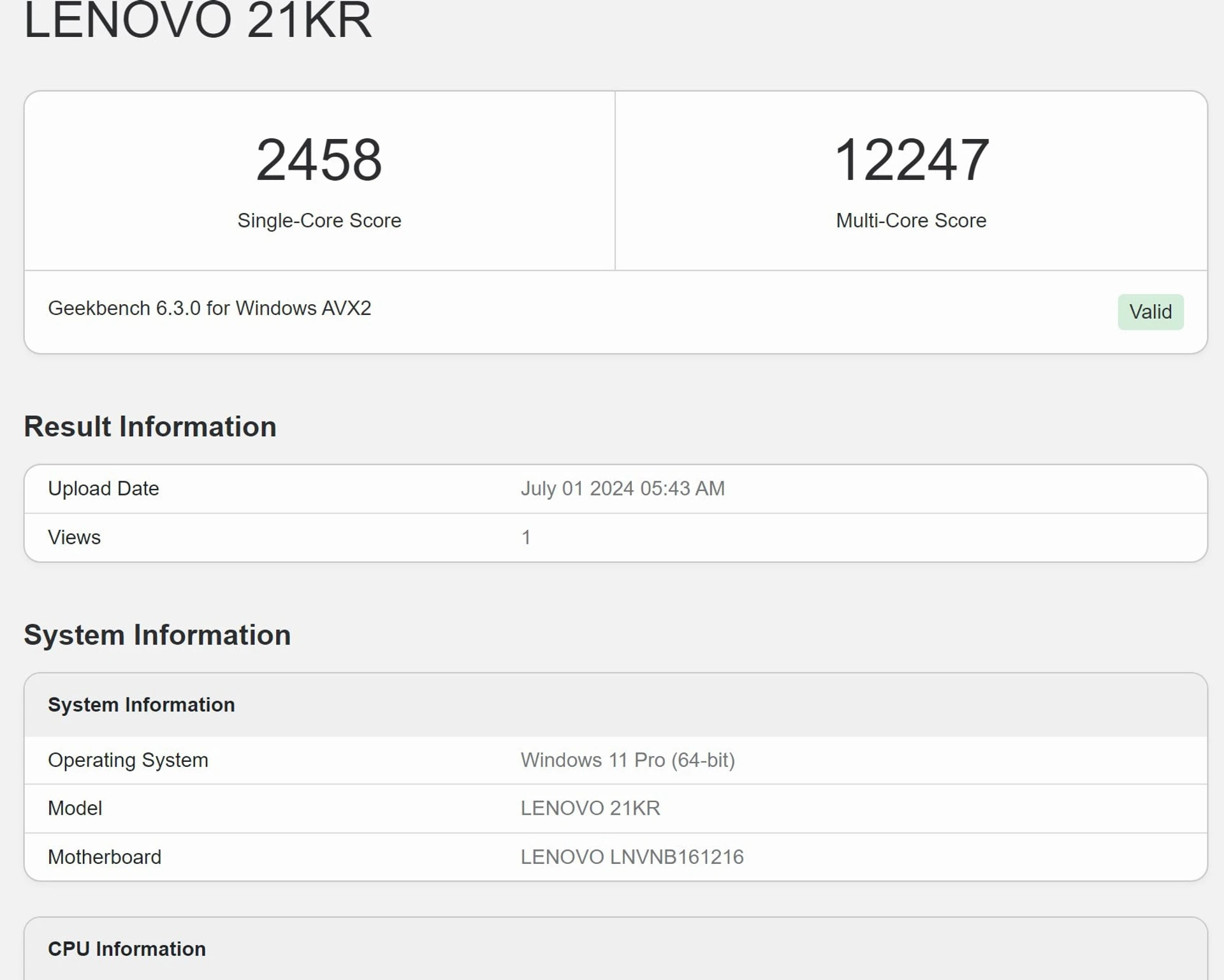Select the 12247 multi-core score value
This screenshot has width=1224, height=980.
tap(911, 160)
